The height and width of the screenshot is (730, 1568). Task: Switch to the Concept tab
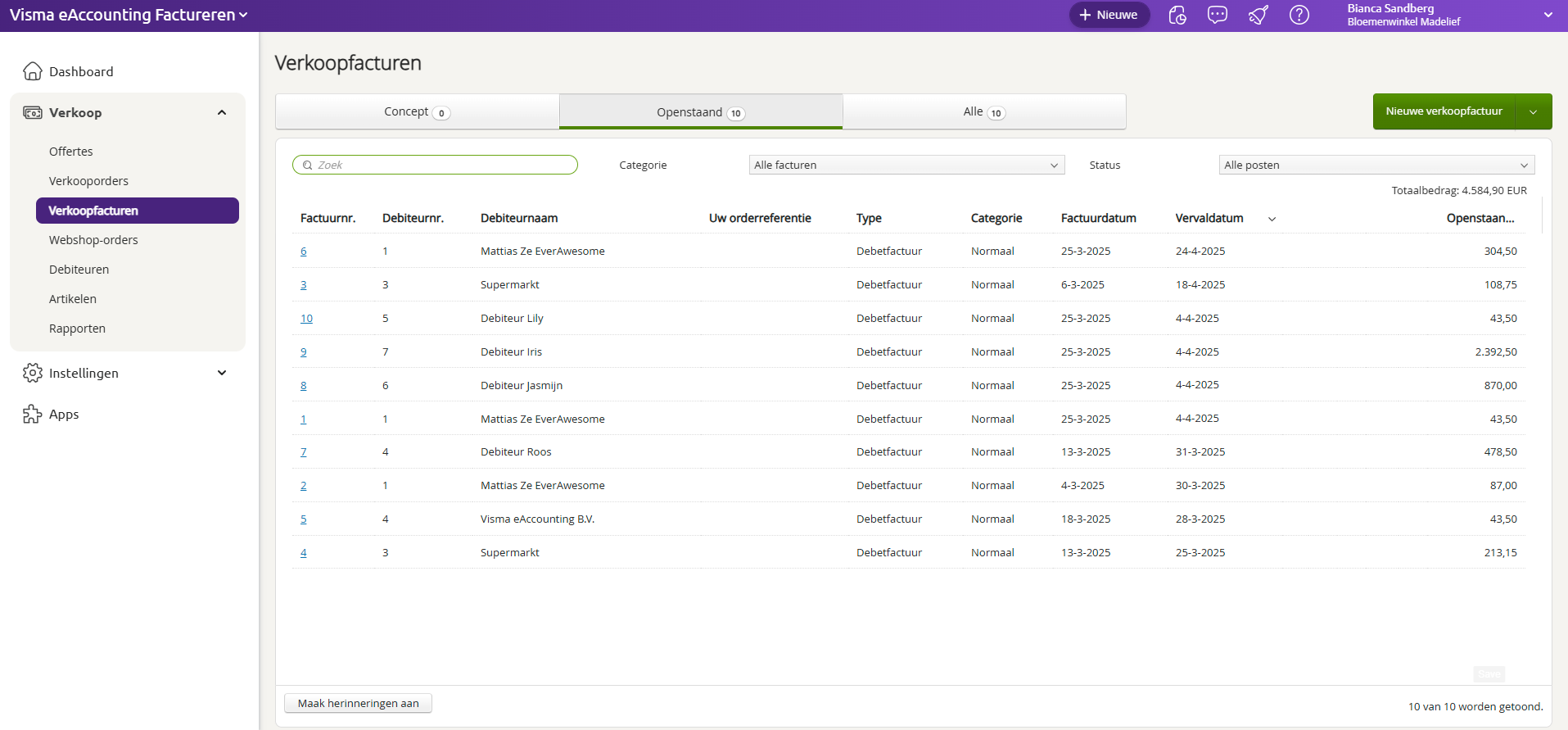pos(417,111)
